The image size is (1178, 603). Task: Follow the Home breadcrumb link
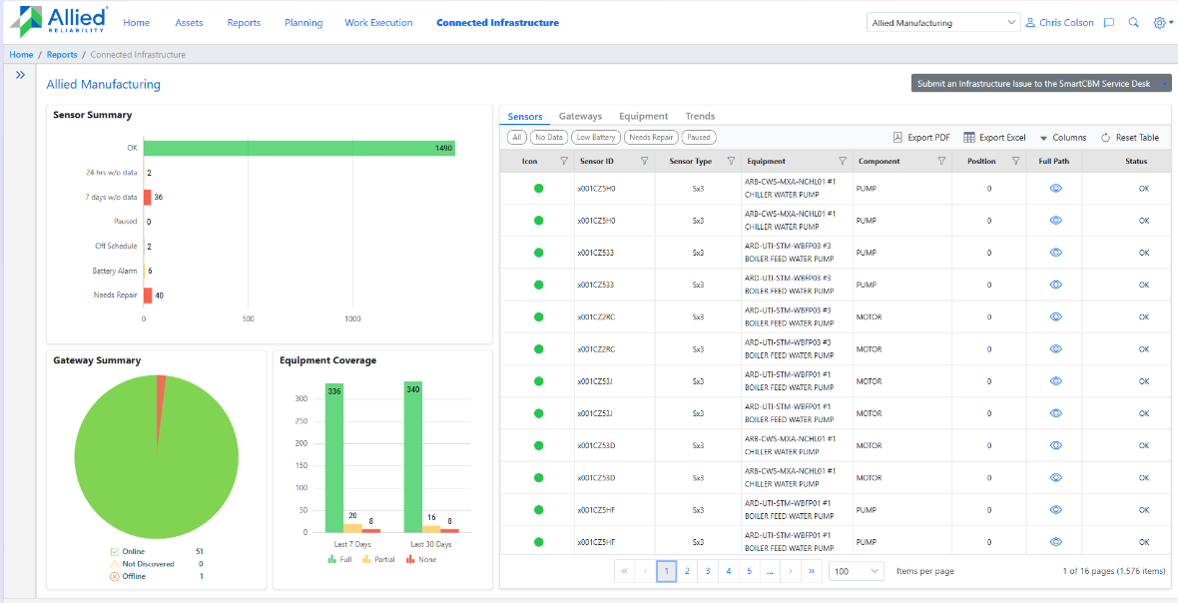21,55
